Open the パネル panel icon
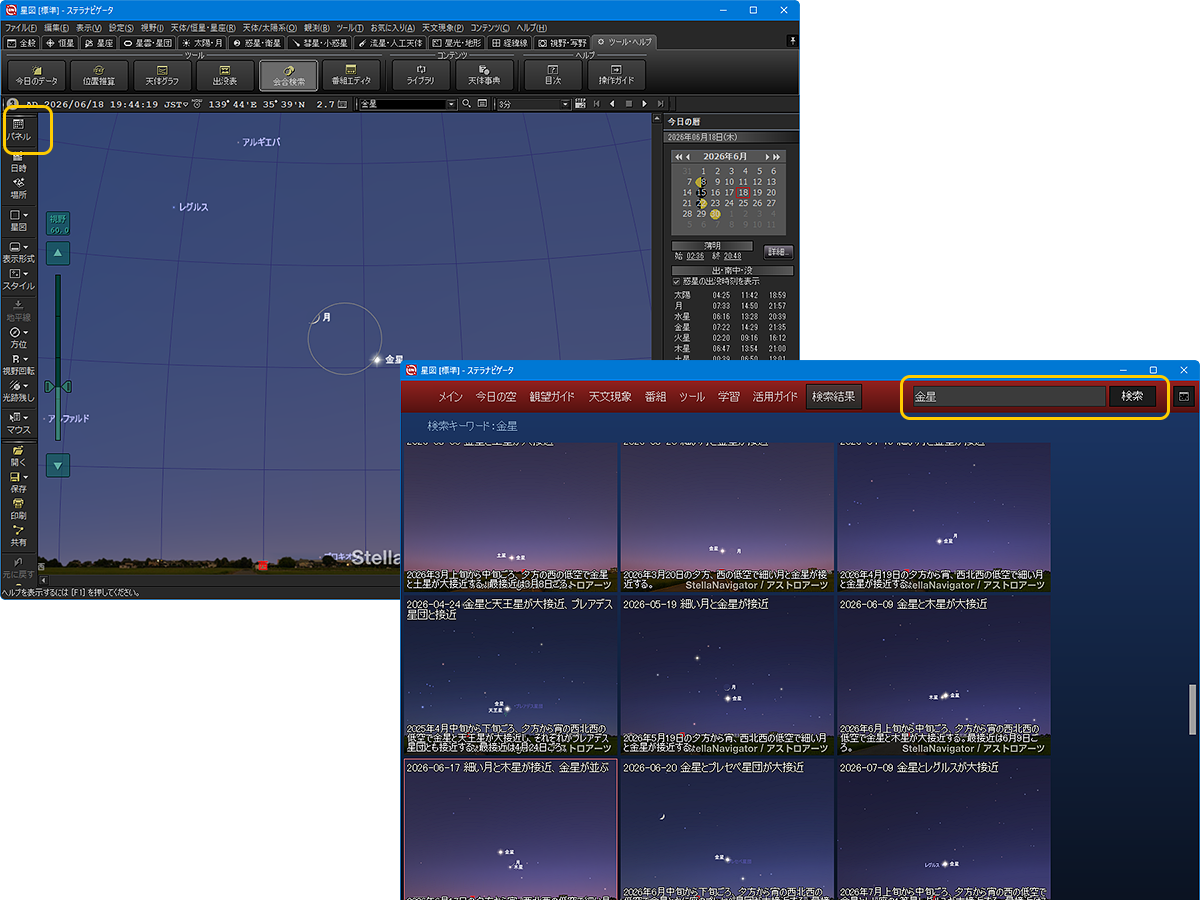This screenshot has width=1200, height=900. point(19,129)
